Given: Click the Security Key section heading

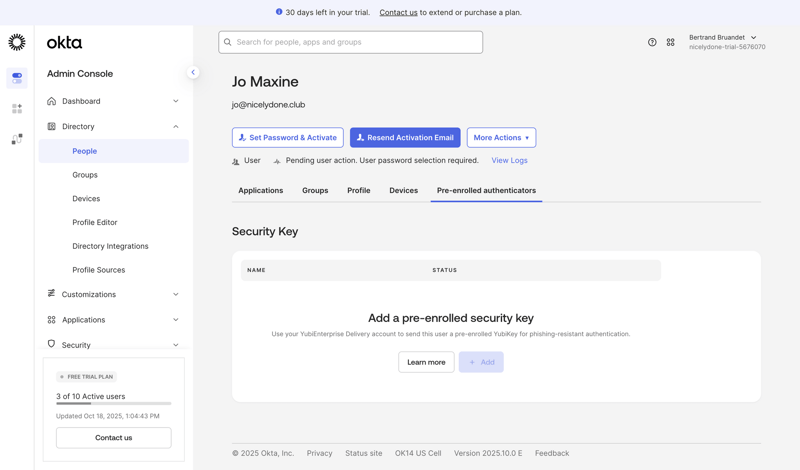Looking at the screenshot, I should pyautogui.click(x=265, y=232).
